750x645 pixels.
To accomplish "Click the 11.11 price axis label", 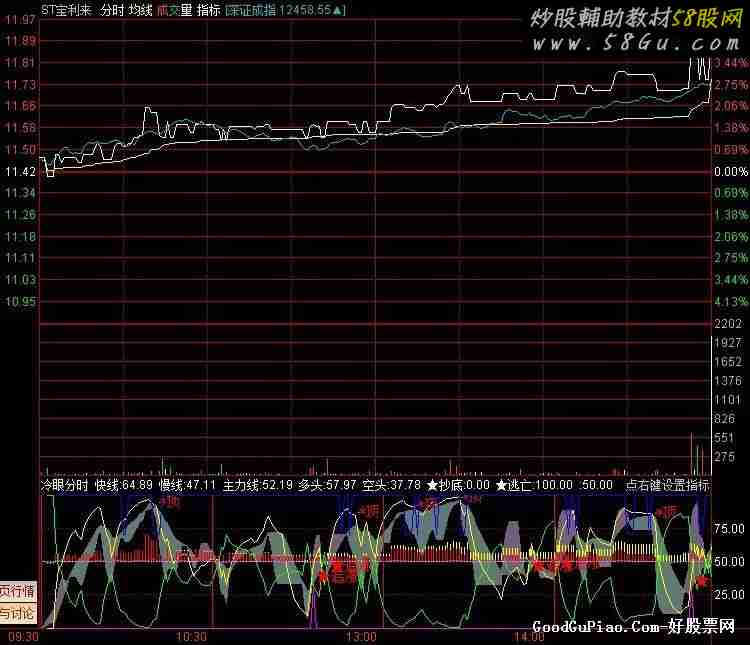I will coord(20,258).
